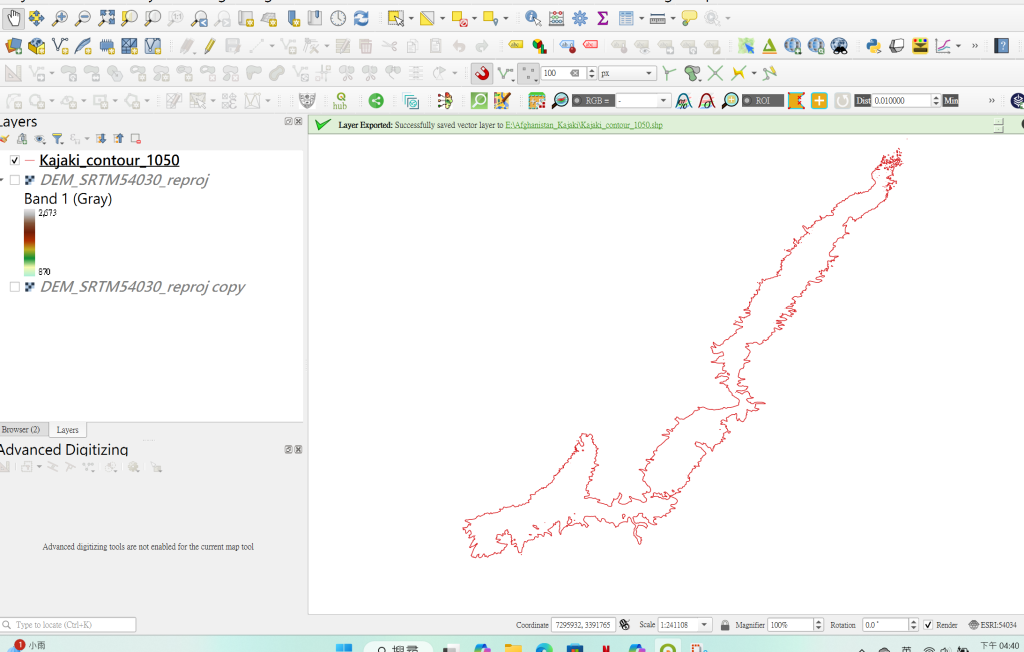Open the Processing Toolbox gear icon
Screen dimensions: 1024x652
580,18
